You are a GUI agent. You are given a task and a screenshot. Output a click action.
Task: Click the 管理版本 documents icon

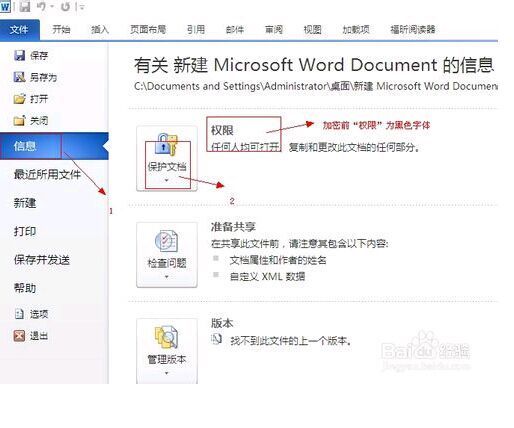point(167,337)
